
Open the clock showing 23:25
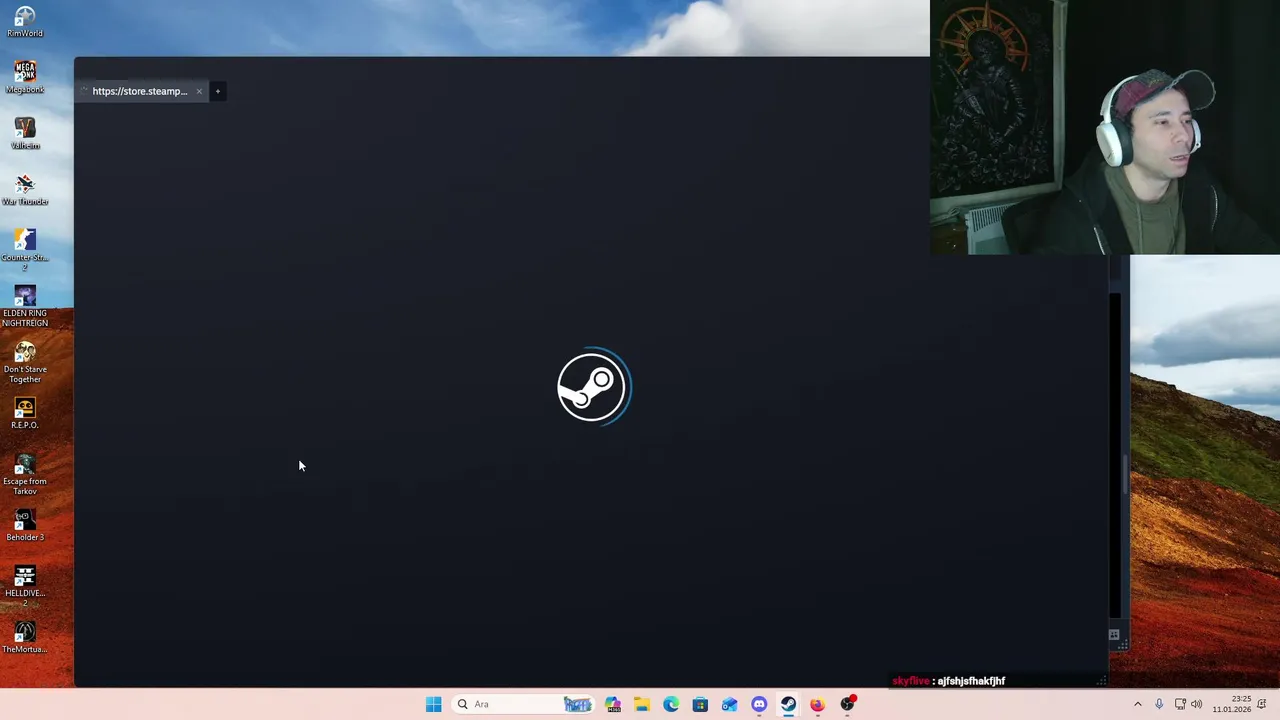(x=1231, y=704)
